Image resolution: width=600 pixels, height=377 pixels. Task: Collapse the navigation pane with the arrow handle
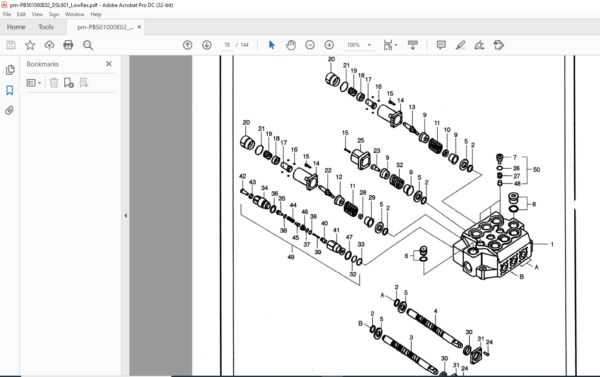tap(126, 215)
